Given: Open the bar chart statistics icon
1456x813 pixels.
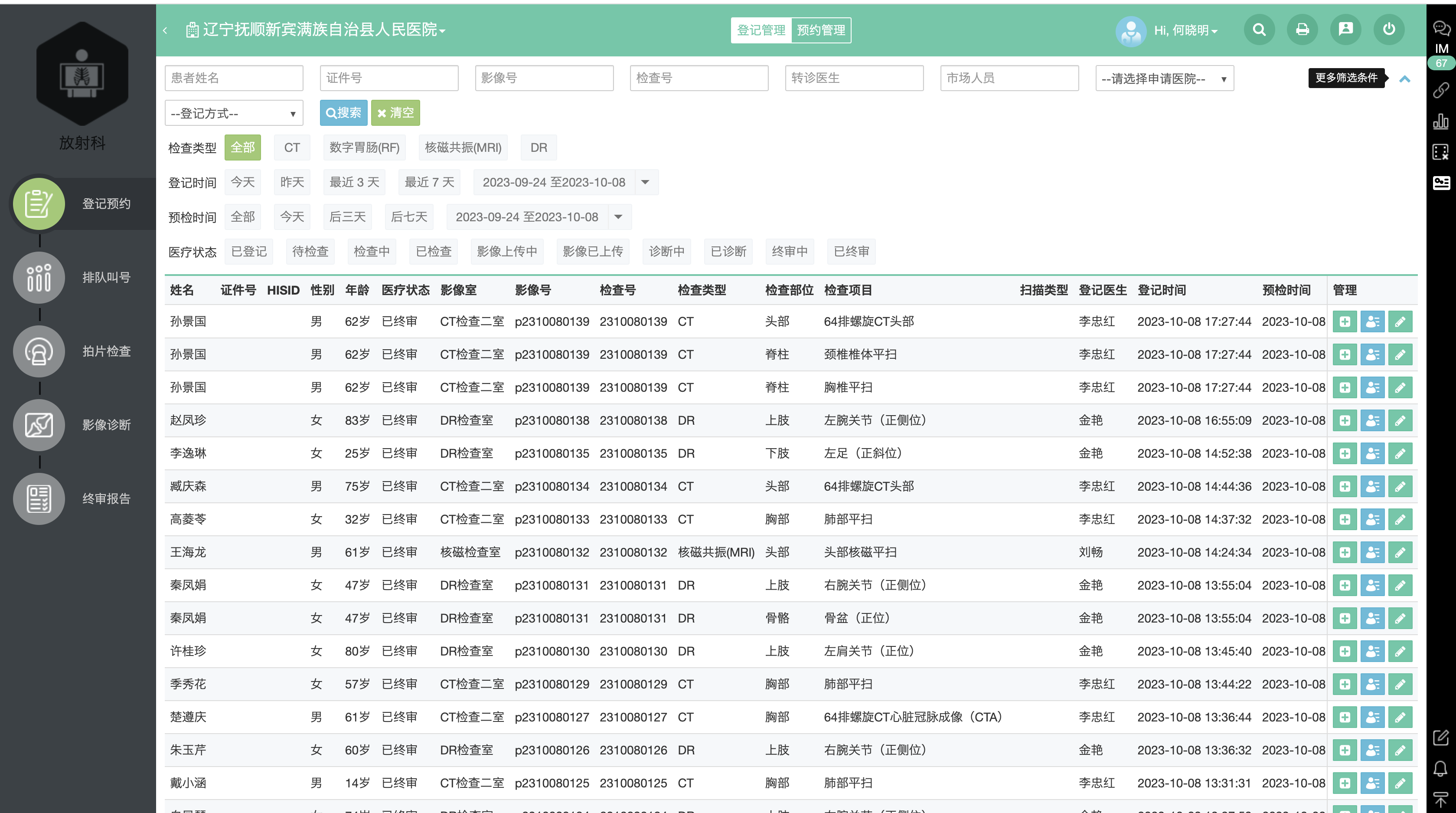Looking at the screenshot, I should pyautogui.click(x=1441, y=121).
